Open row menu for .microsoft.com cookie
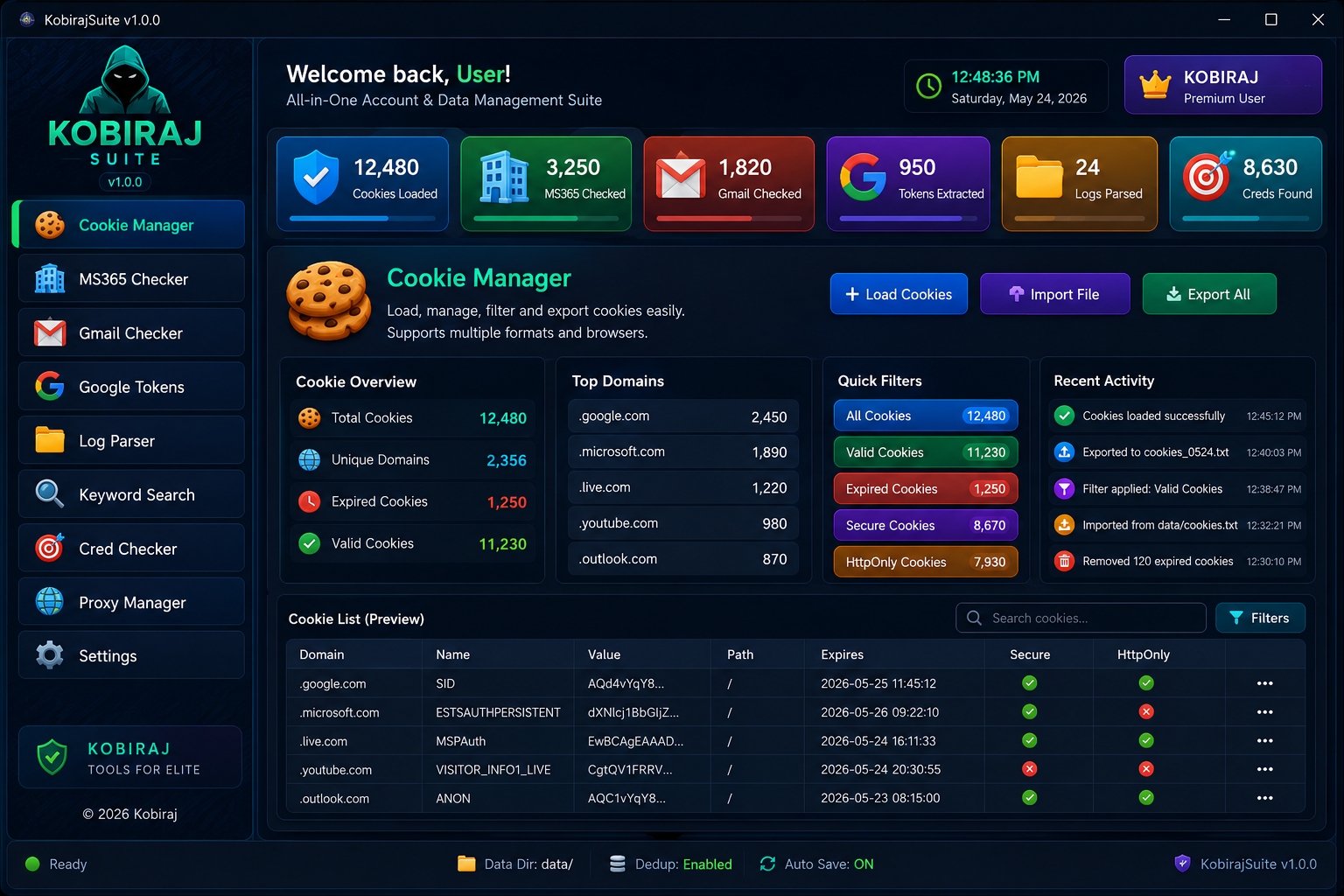 [1264, 712]
